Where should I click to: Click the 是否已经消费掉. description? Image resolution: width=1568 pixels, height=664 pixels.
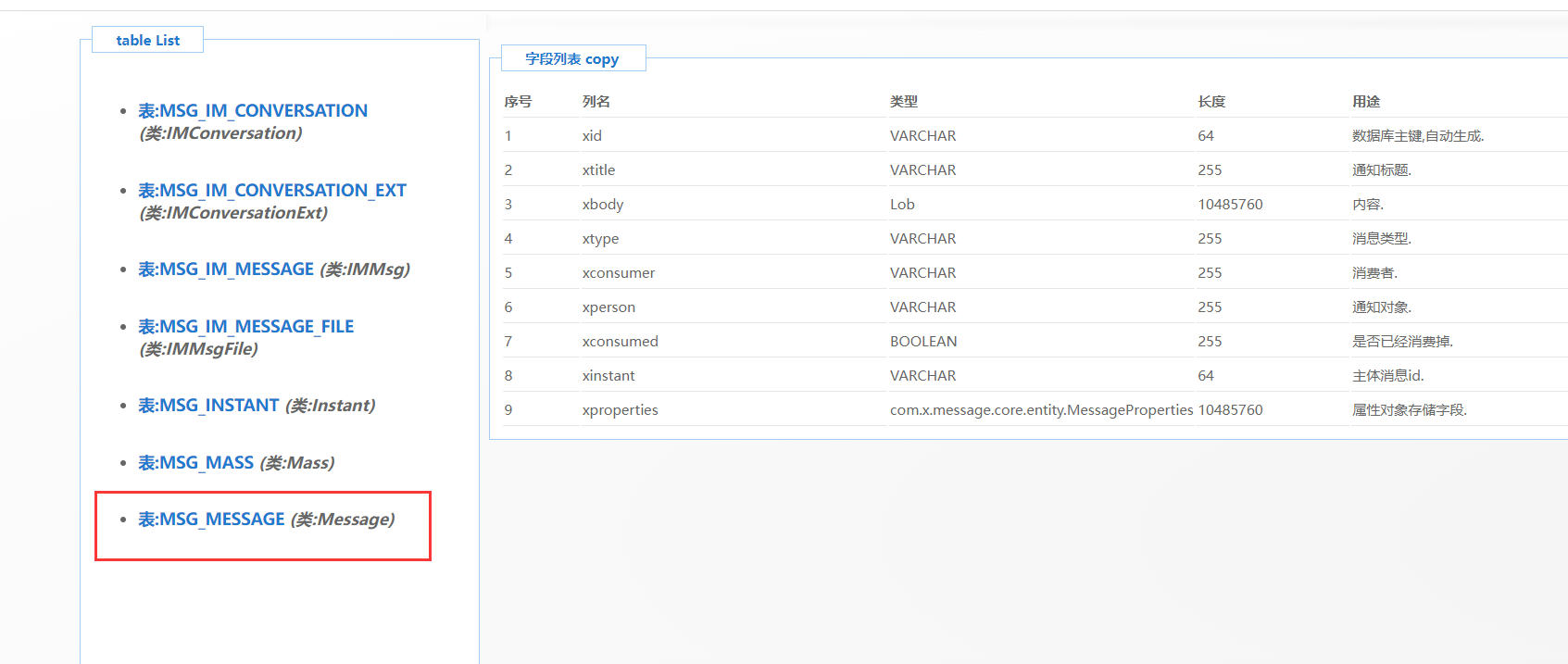(1402, 342)
